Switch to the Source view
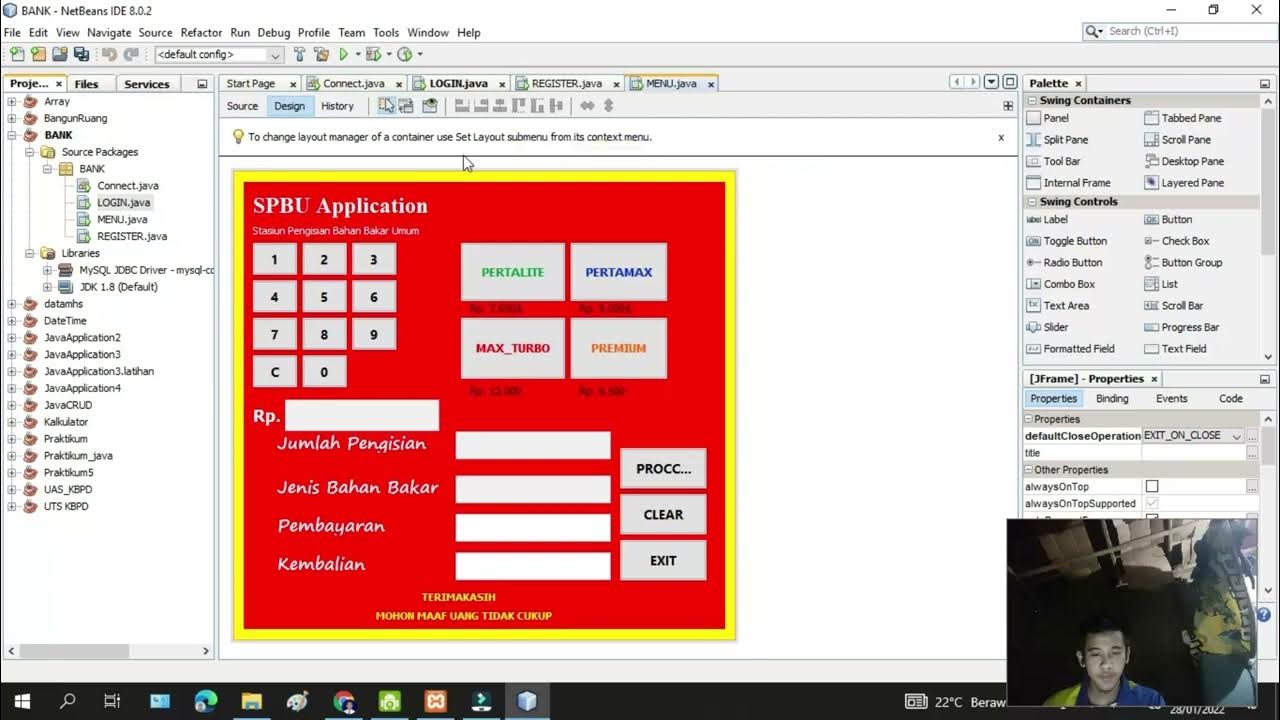1280x720 pixels. click(242, 106)
